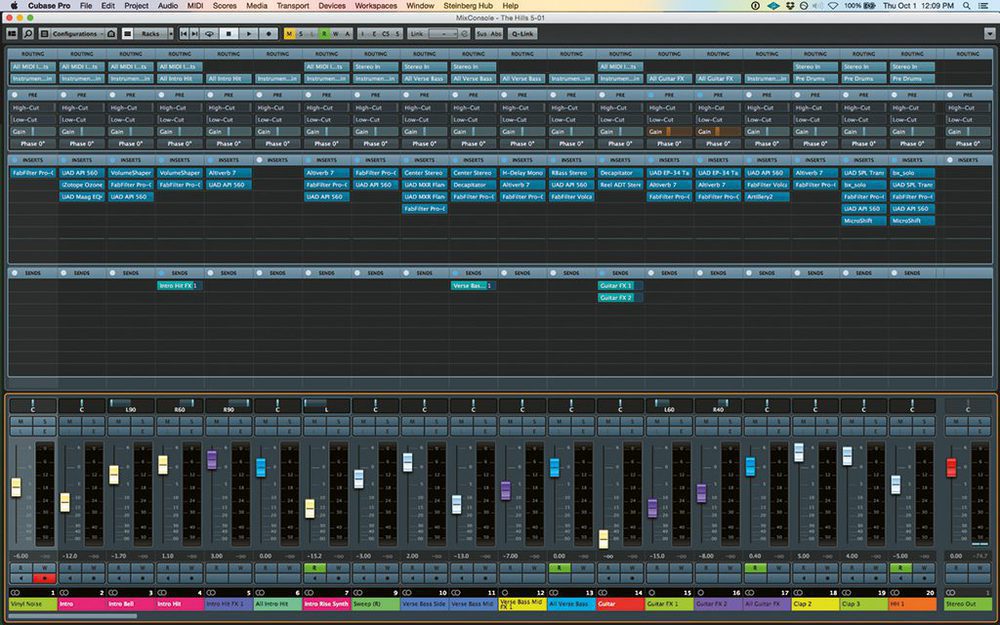Open the Audio menu

[x=168, y=6]
